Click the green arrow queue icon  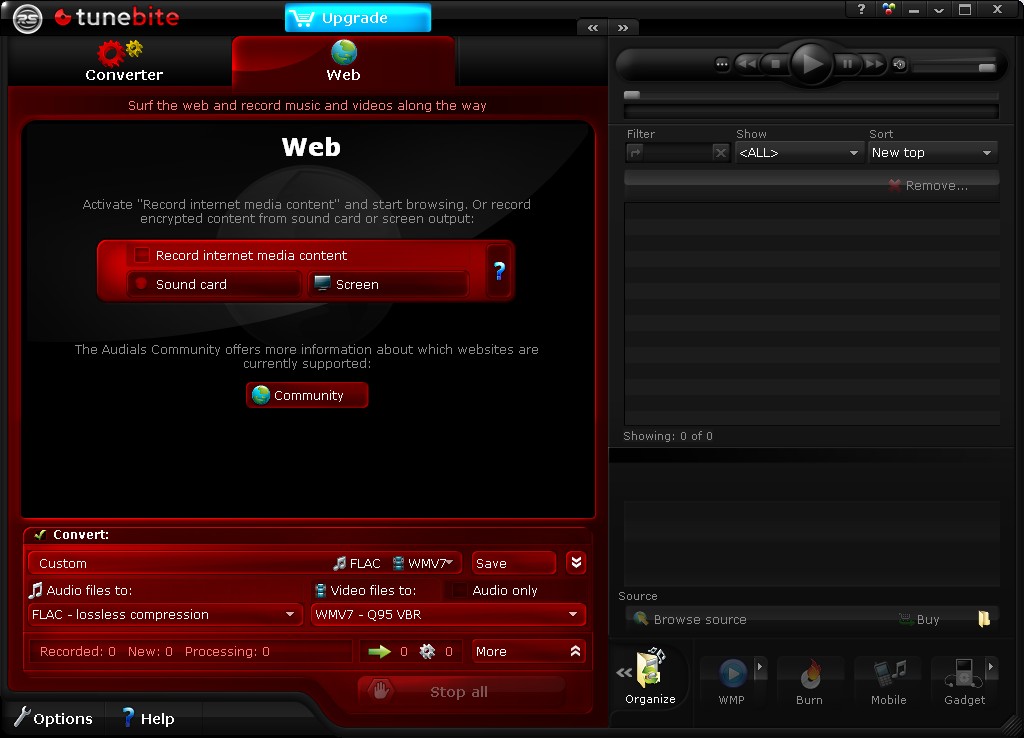379,651
